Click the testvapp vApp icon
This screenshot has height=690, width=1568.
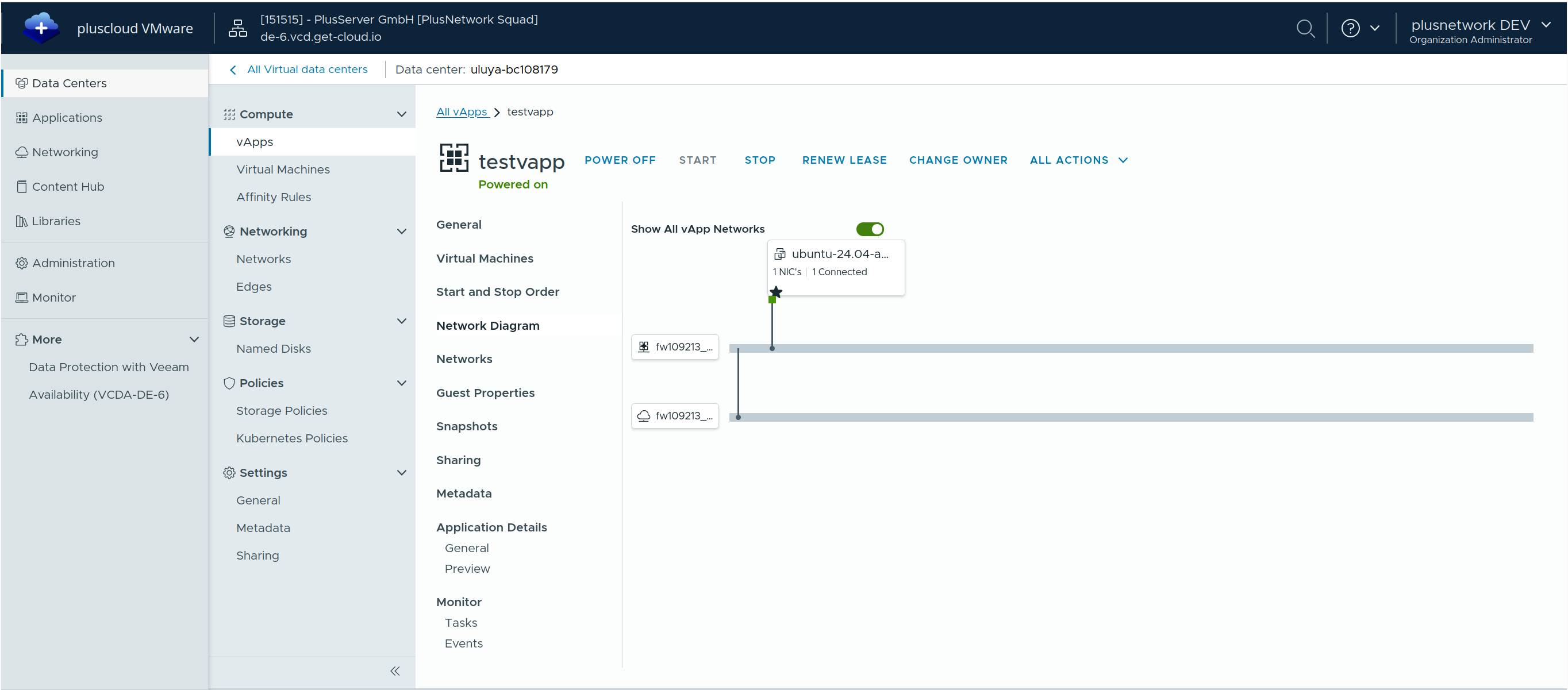454,157
